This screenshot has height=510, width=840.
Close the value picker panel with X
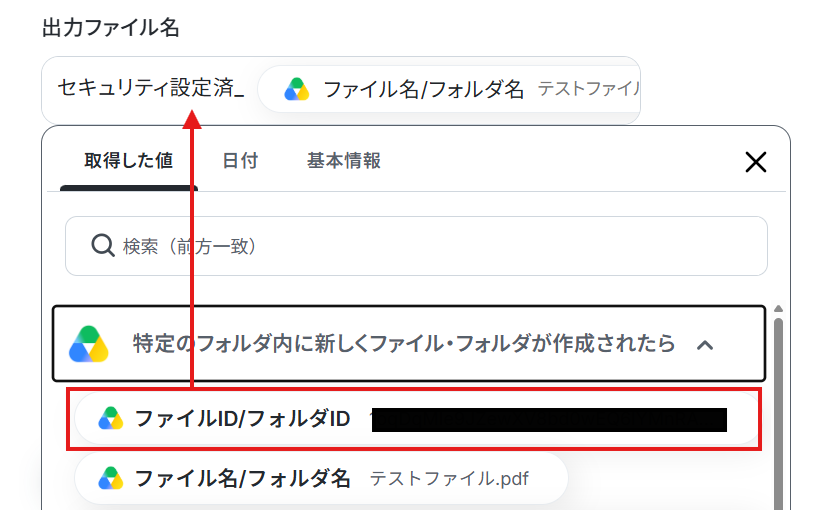(x=755, y=162)
